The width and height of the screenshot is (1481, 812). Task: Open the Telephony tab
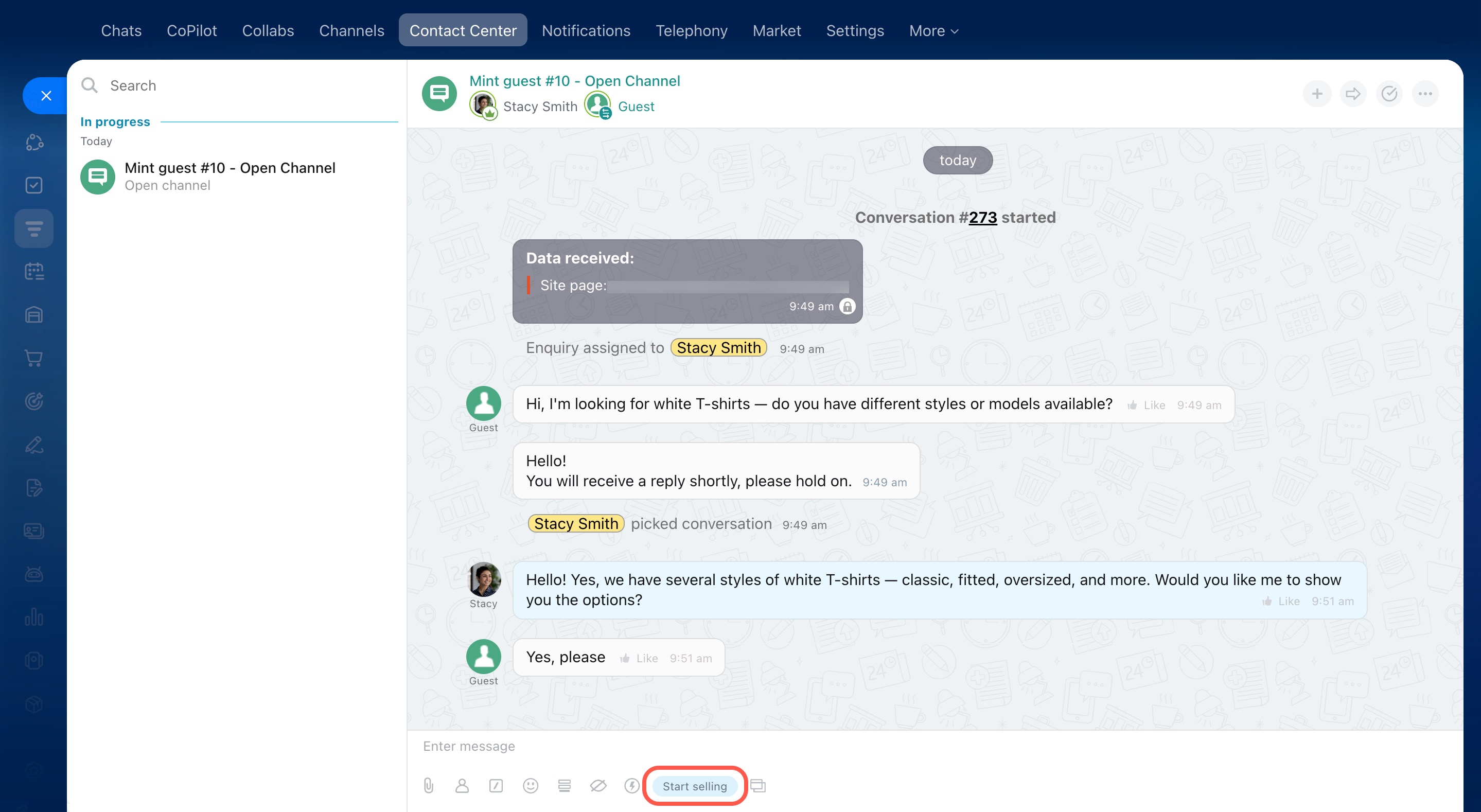point(691,30)
